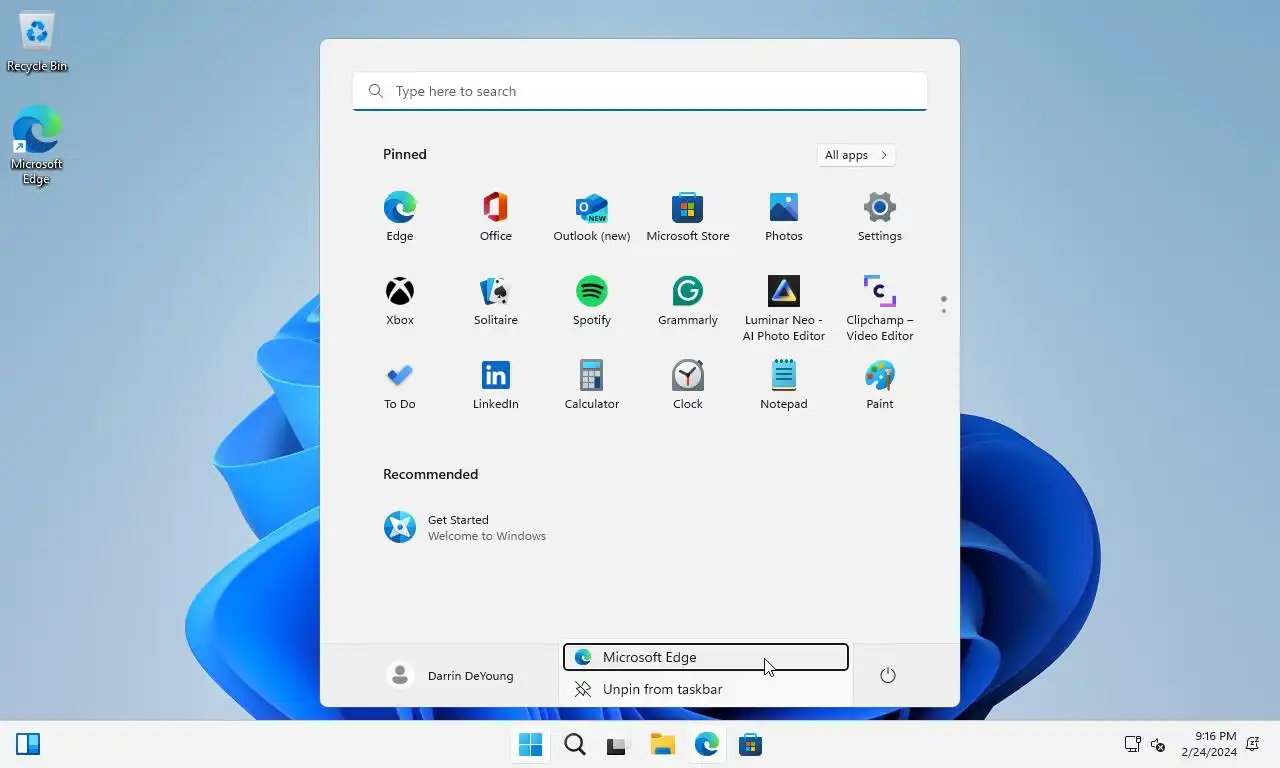Open the Paint app

pos(880,385)
